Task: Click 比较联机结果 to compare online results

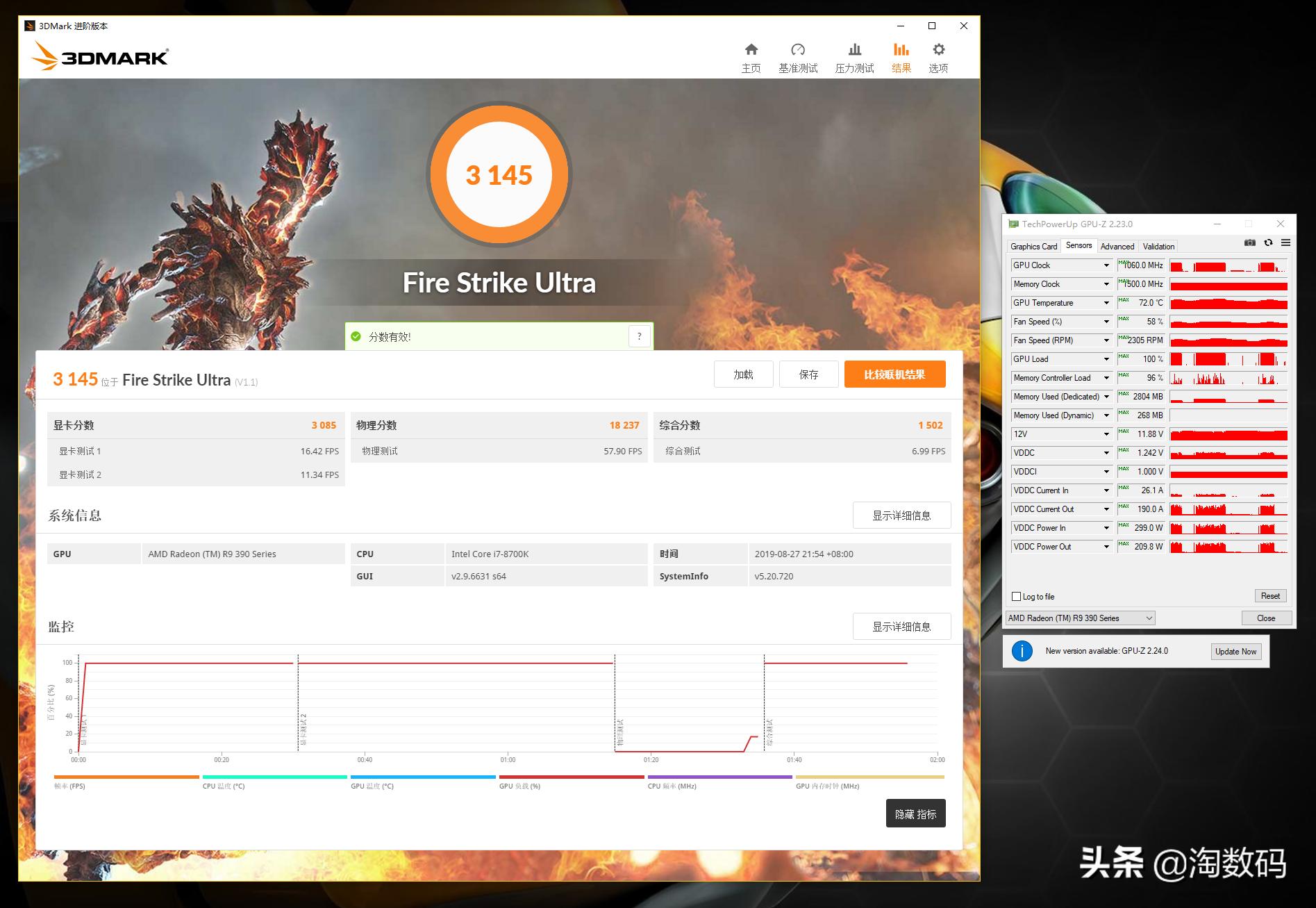Action: 894,374
